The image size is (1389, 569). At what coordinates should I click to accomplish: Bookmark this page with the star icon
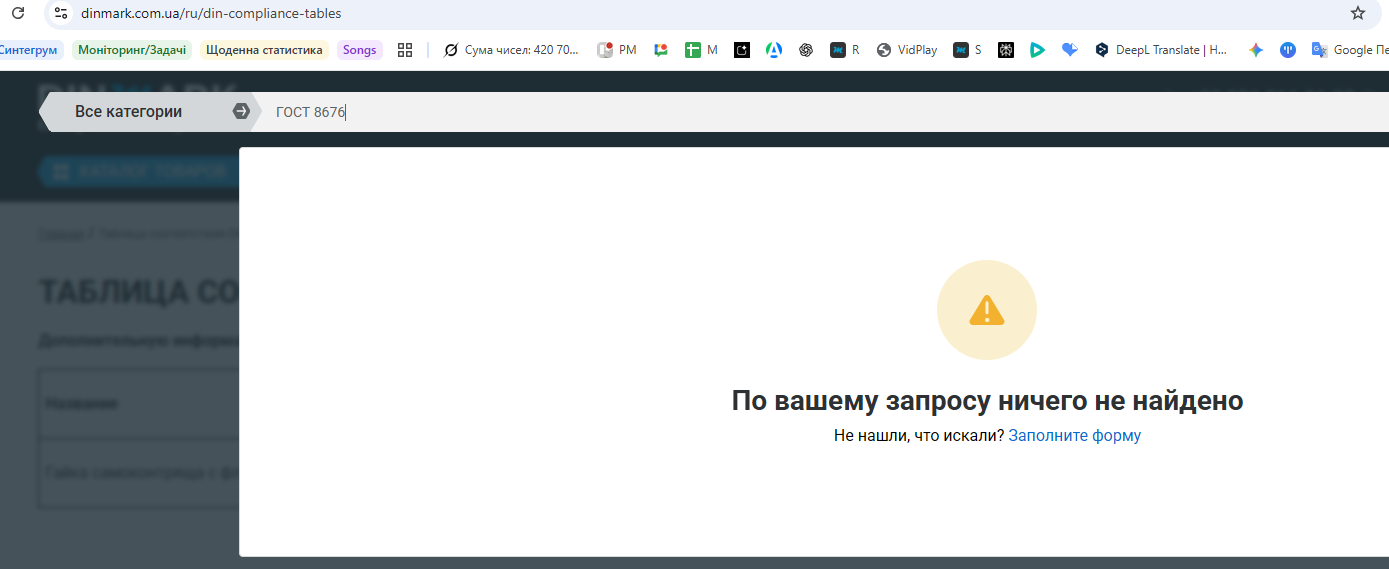(1357, 13)
